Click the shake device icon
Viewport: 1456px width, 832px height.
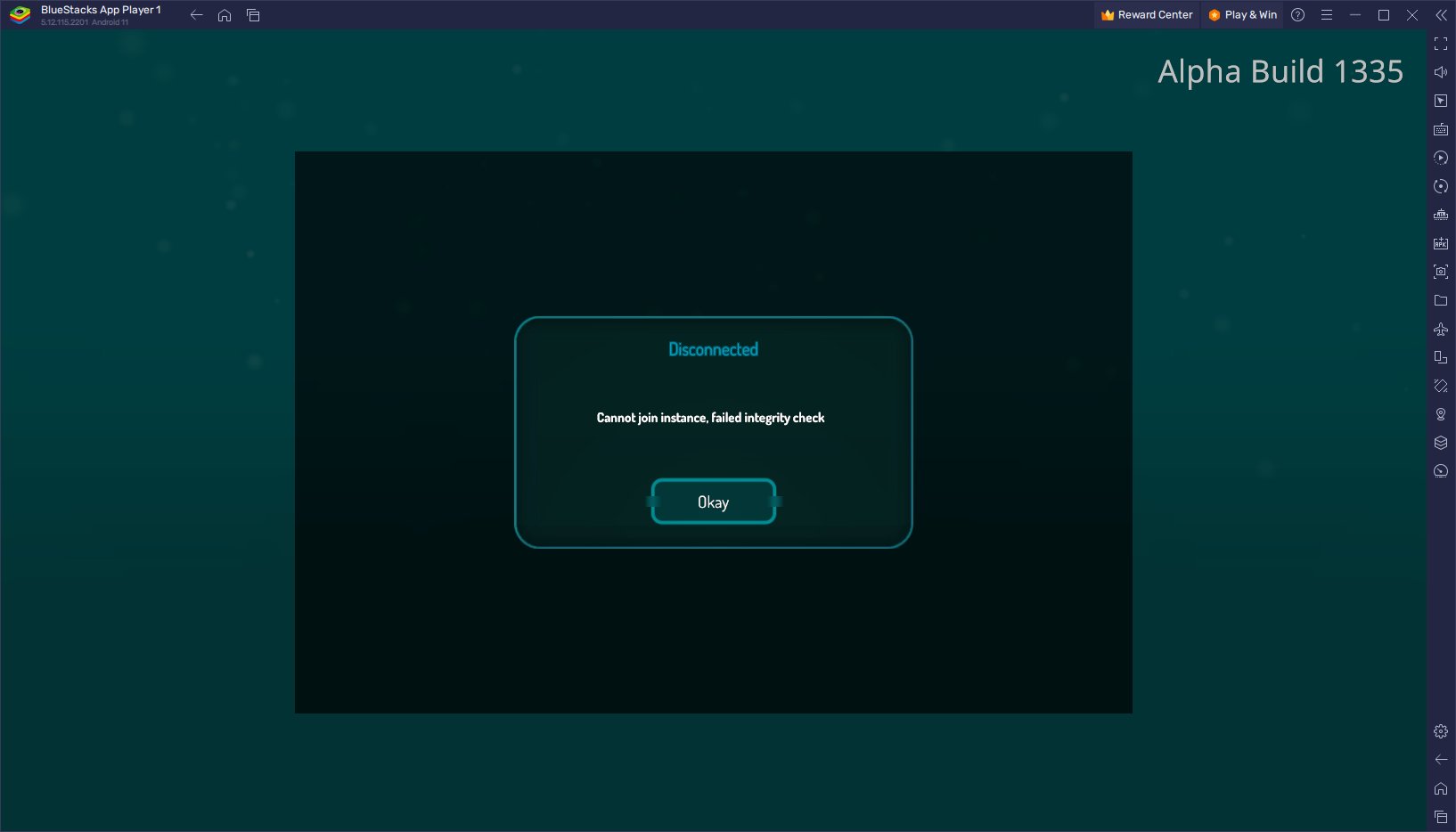[x=1441, y=386]
